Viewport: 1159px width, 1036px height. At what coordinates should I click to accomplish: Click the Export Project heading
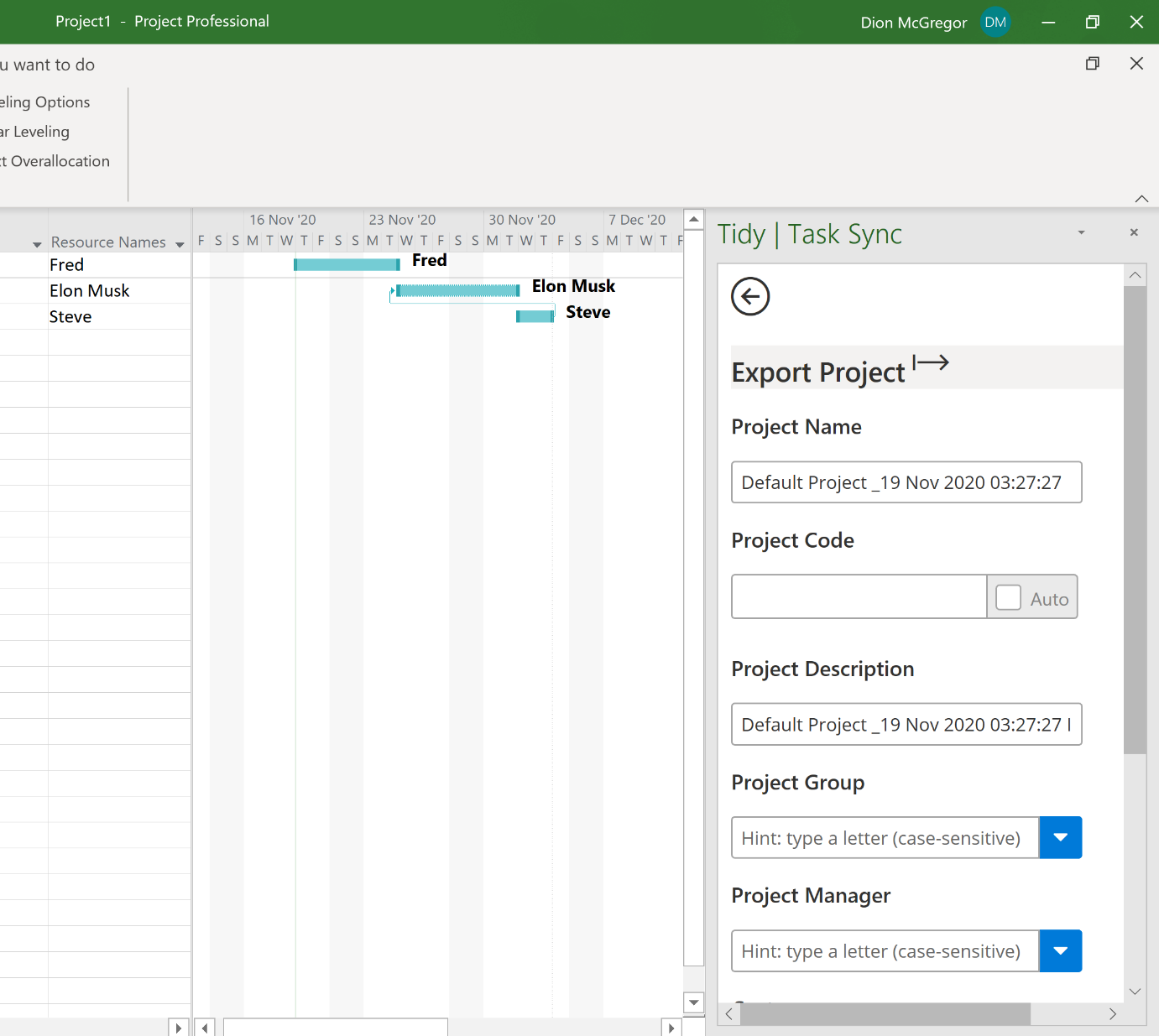[x=818, y=372]
